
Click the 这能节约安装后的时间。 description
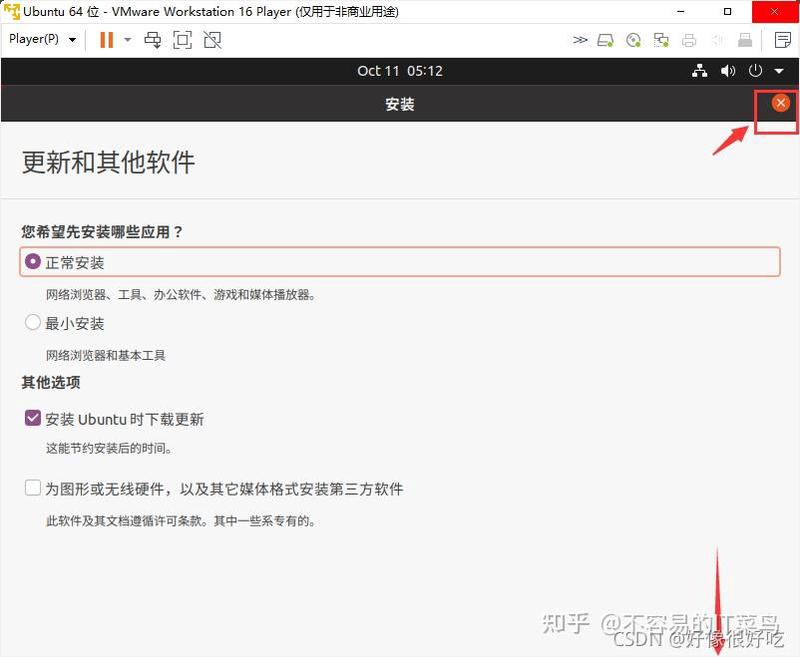tap(110, 448)
